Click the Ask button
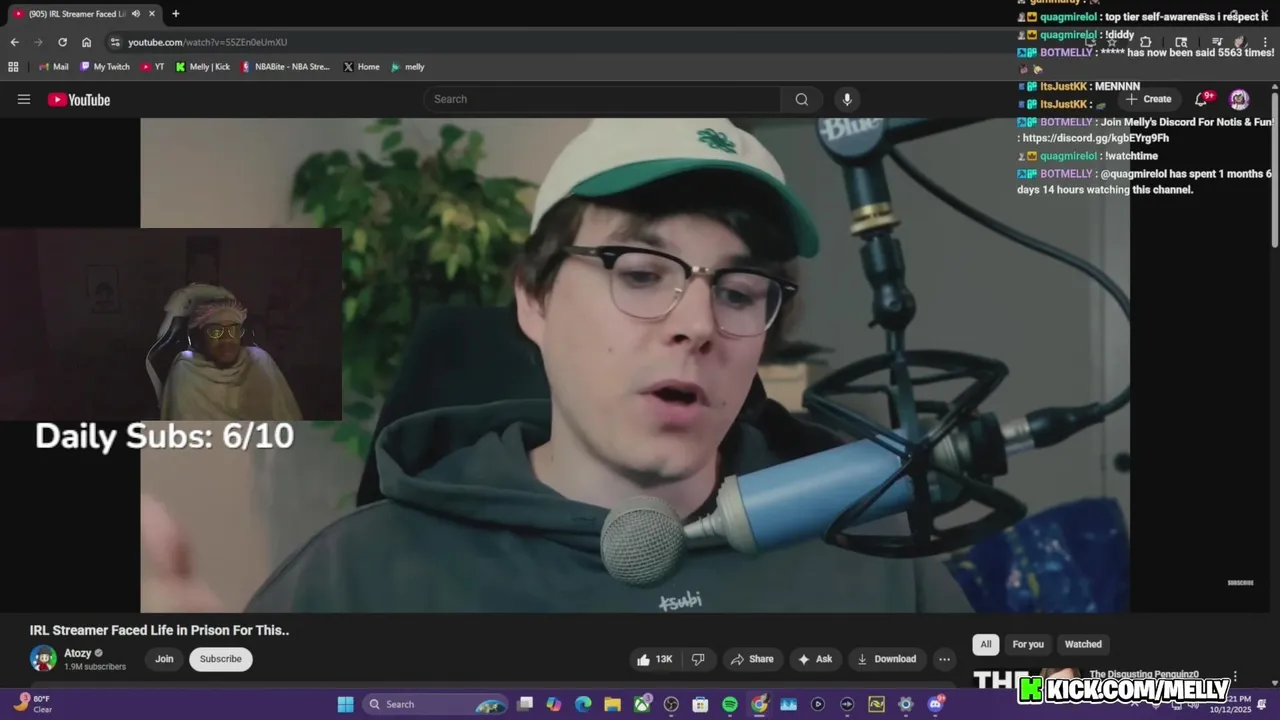1280x720 pixels. click(815, 659)
